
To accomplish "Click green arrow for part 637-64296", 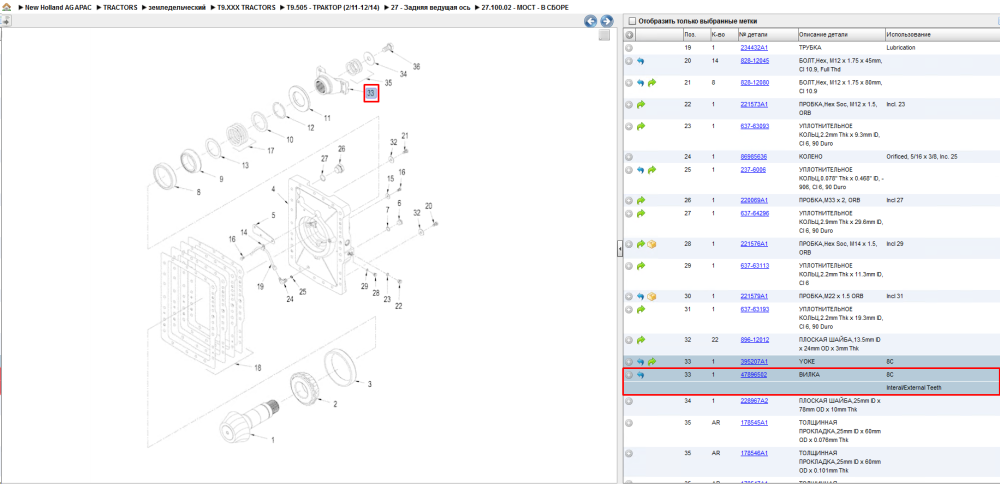I will [640, 214].
